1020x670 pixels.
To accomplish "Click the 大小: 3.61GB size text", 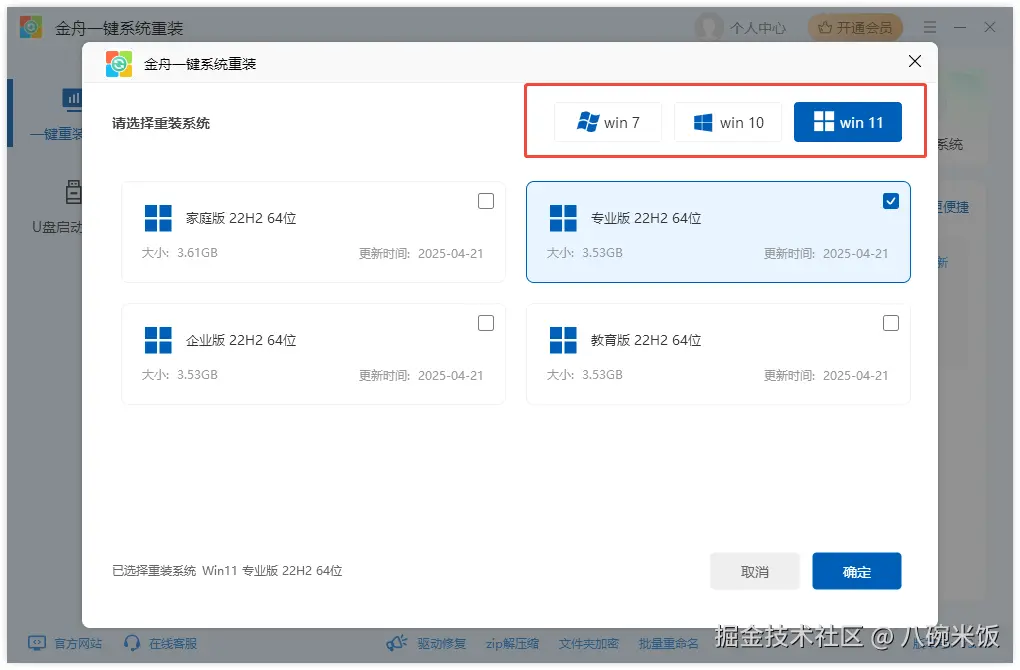I will pos(180,252).
